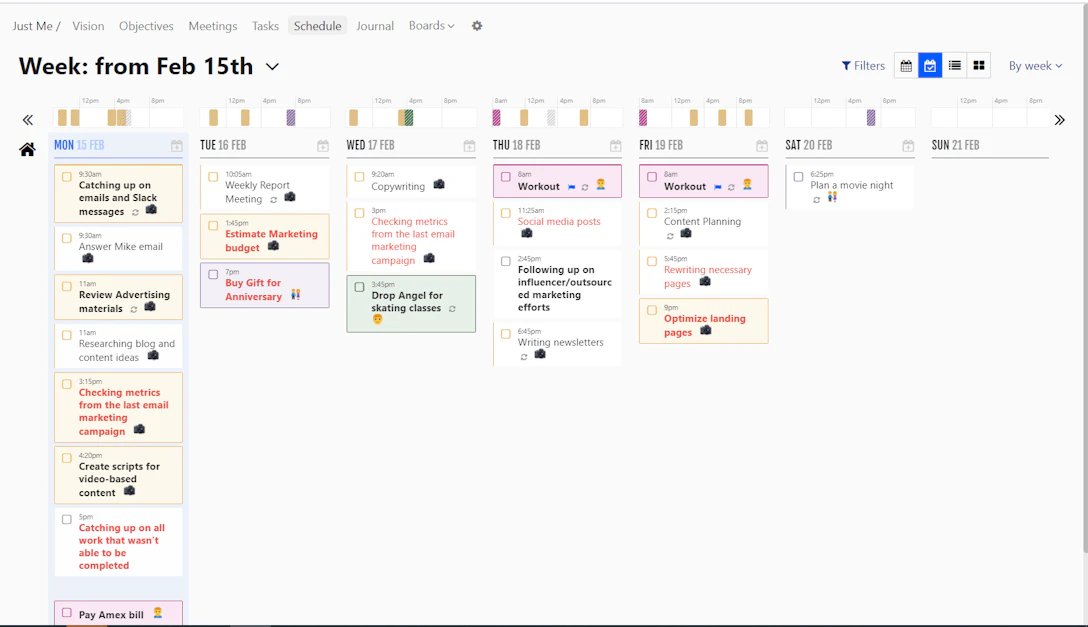
Task: Add item via Friday 19 Feb calendar-plus icon
Action: [762, 146]
